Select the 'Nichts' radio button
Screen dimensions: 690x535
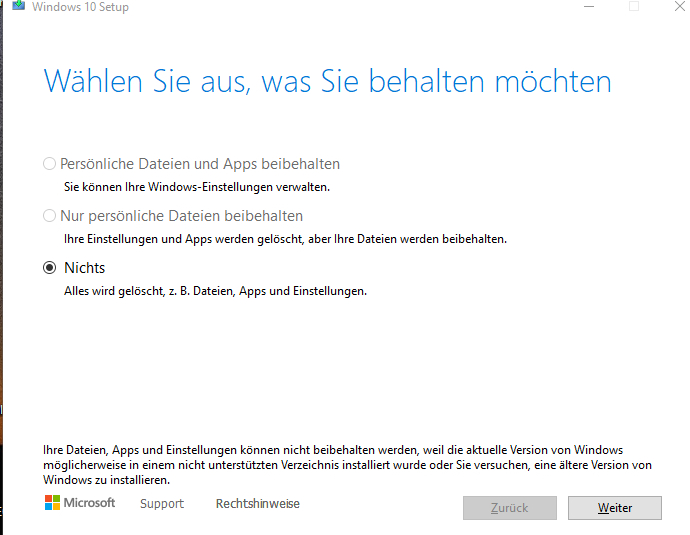coord(49,268)
